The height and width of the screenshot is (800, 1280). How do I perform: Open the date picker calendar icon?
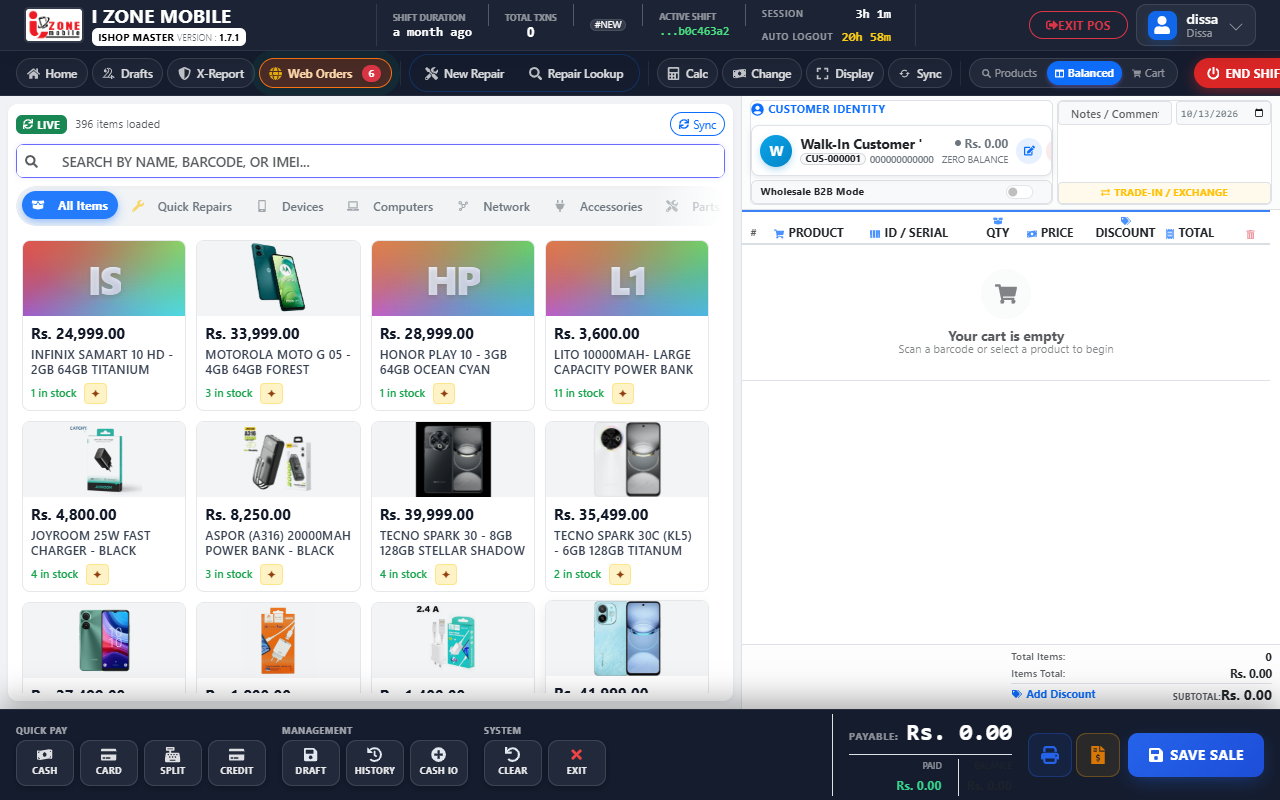pyautogui.click(x=1258, y=113)
